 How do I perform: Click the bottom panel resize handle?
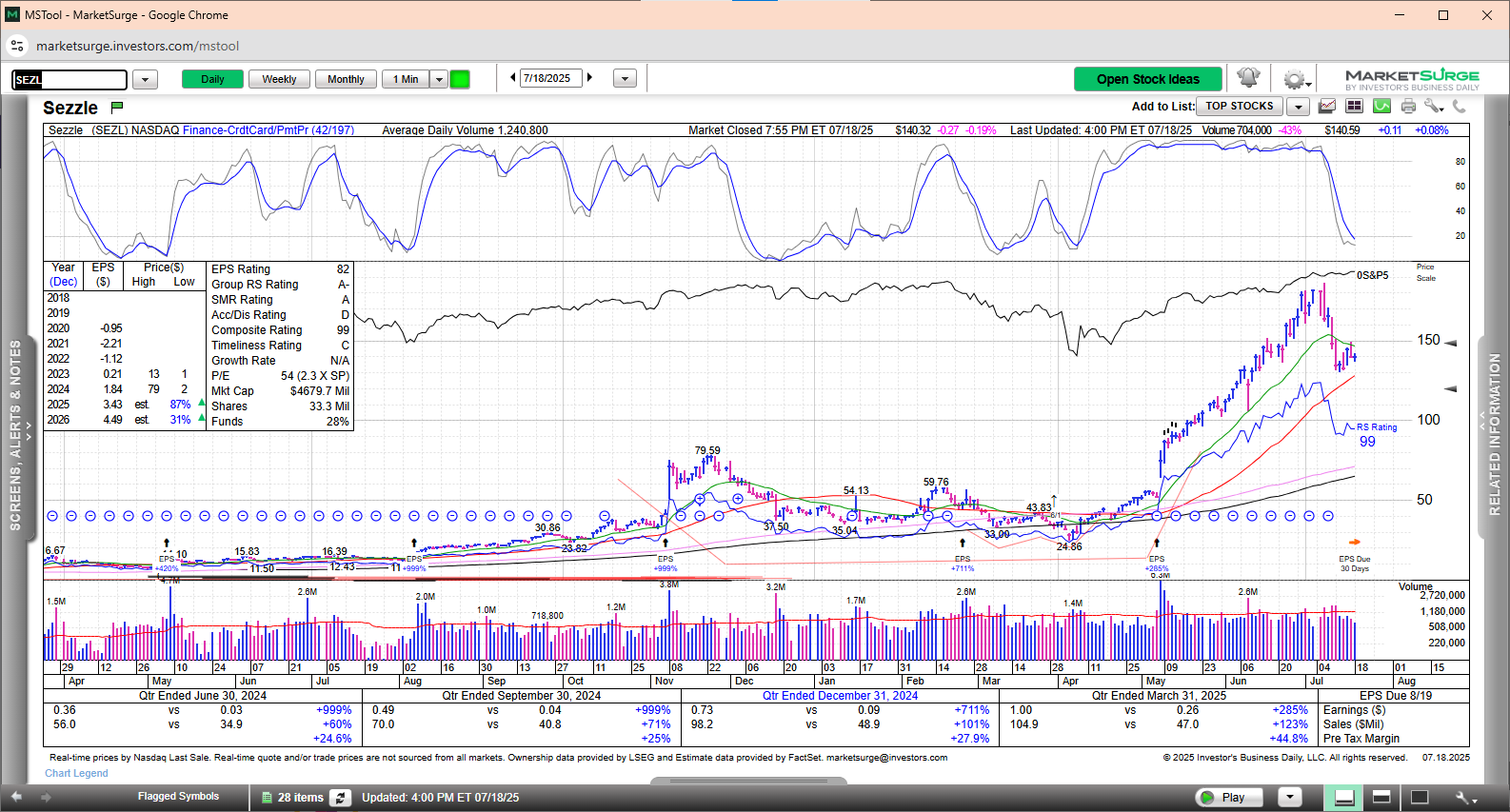coord(748,782)
